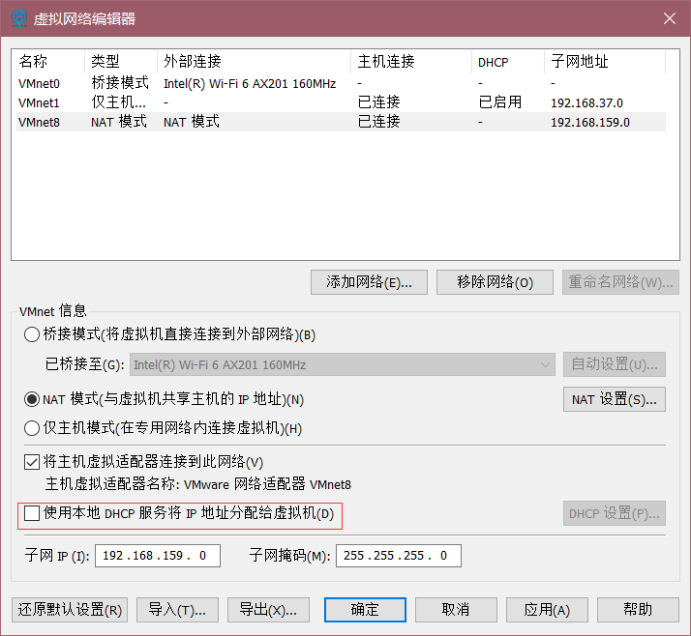The width and height of the screenshot is (691, 636).
Task: Click 已连接 host cell in VMnet8 row
Action: [379, 122]
